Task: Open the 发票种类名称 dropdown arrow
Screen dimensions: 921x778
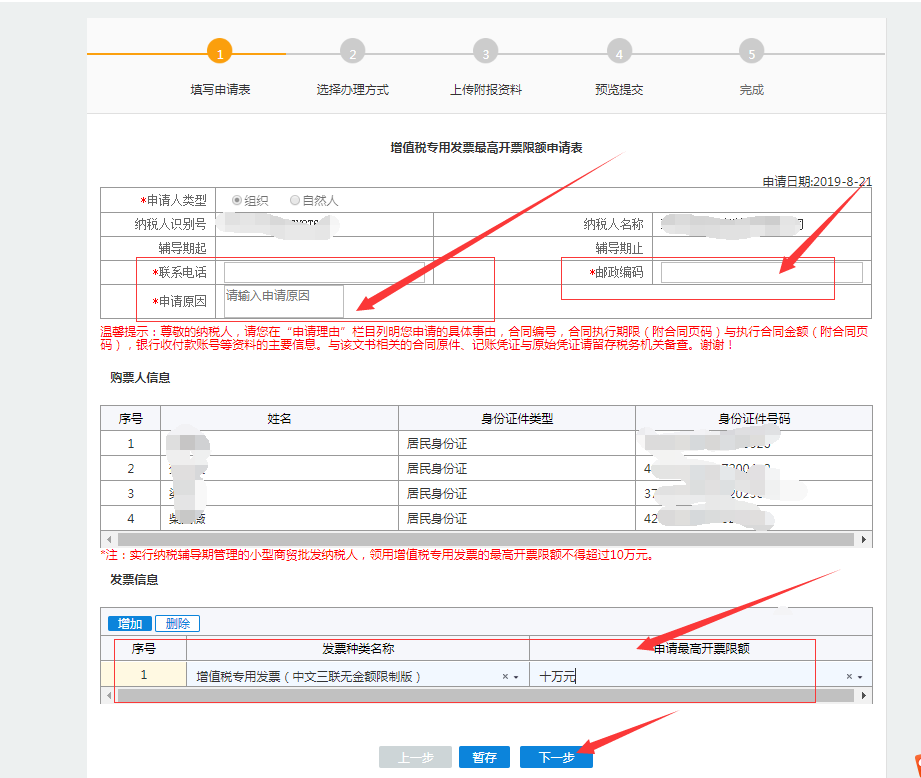Action: tap(516, 677)
